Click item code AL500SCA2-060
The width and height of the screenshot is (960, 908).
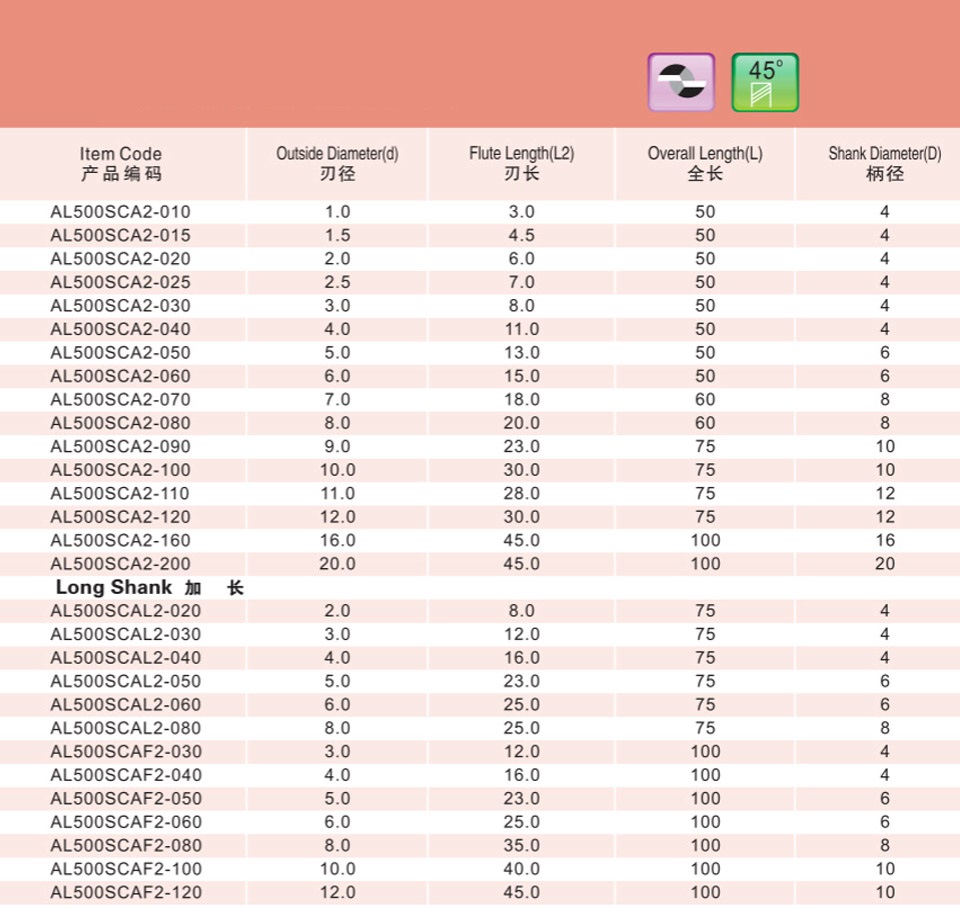(121, 376)
